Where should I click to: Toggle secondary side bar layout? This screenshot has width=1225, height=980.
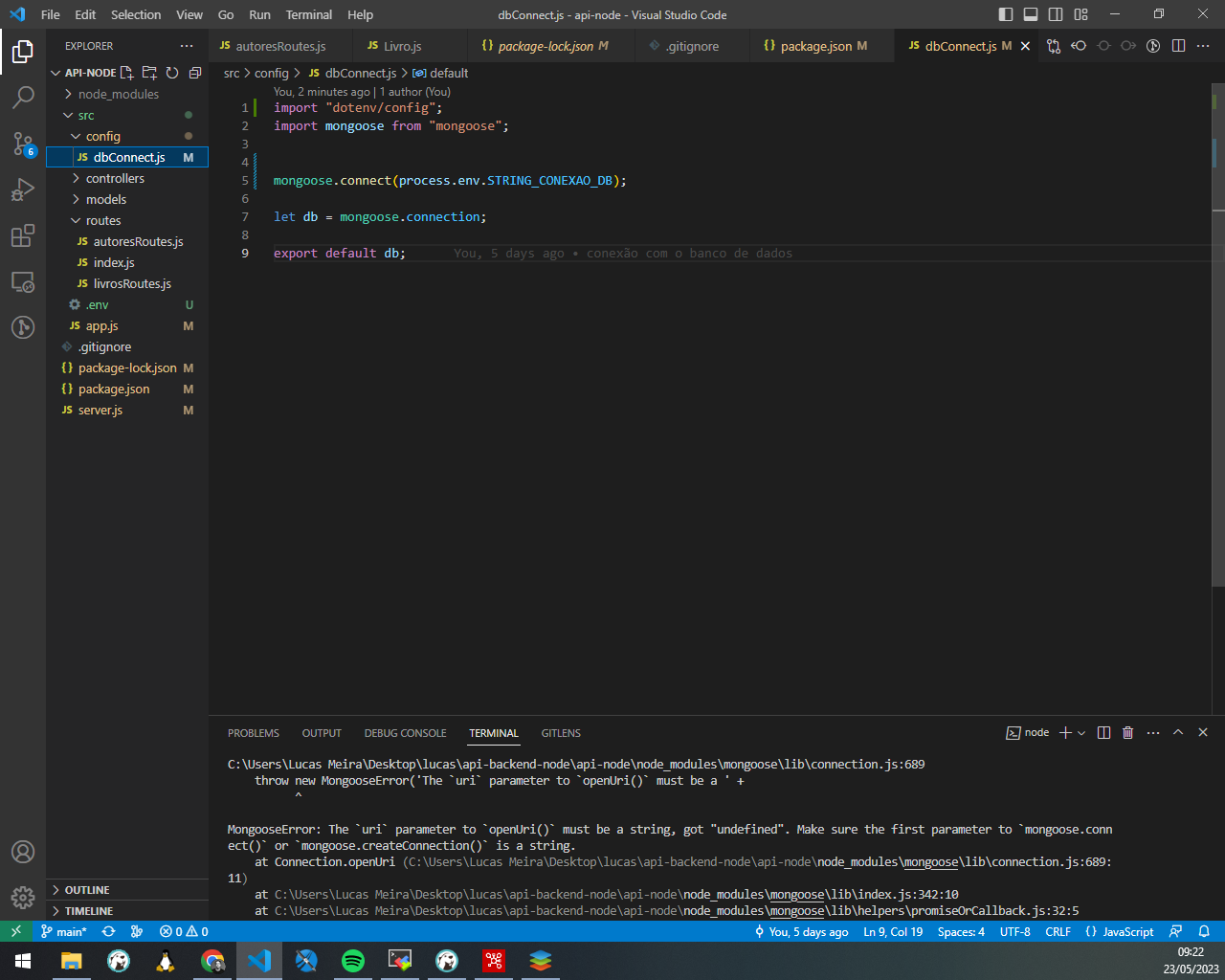1056,14
